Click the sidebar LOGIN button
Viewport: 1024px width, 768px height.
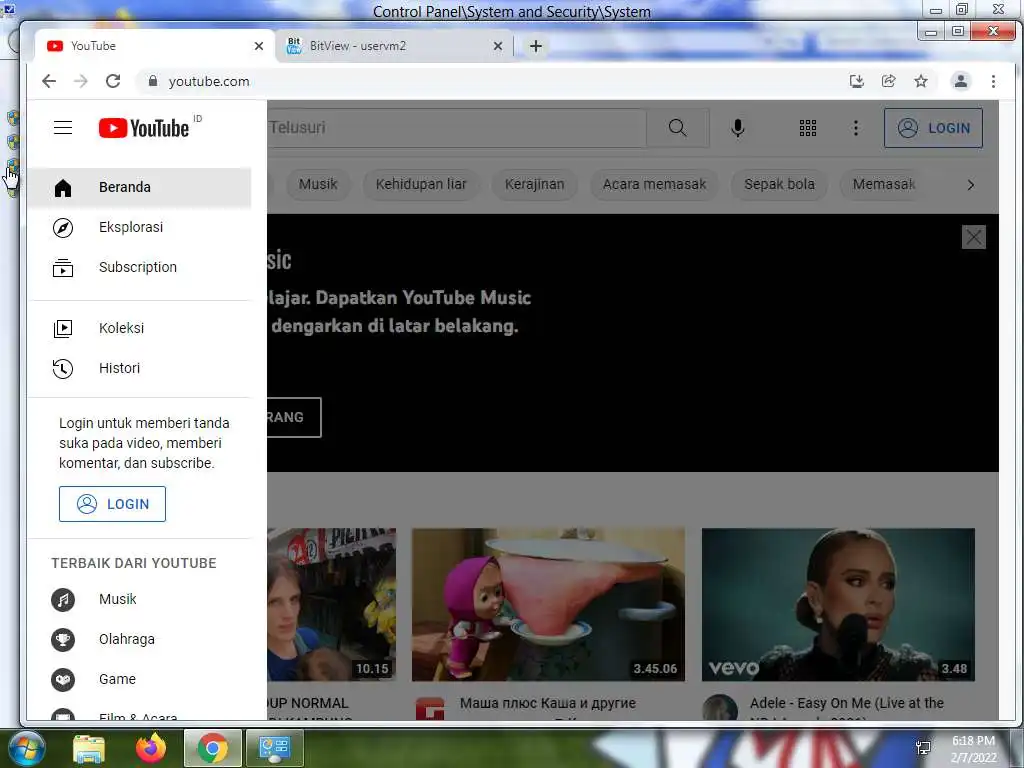(112, 504)
